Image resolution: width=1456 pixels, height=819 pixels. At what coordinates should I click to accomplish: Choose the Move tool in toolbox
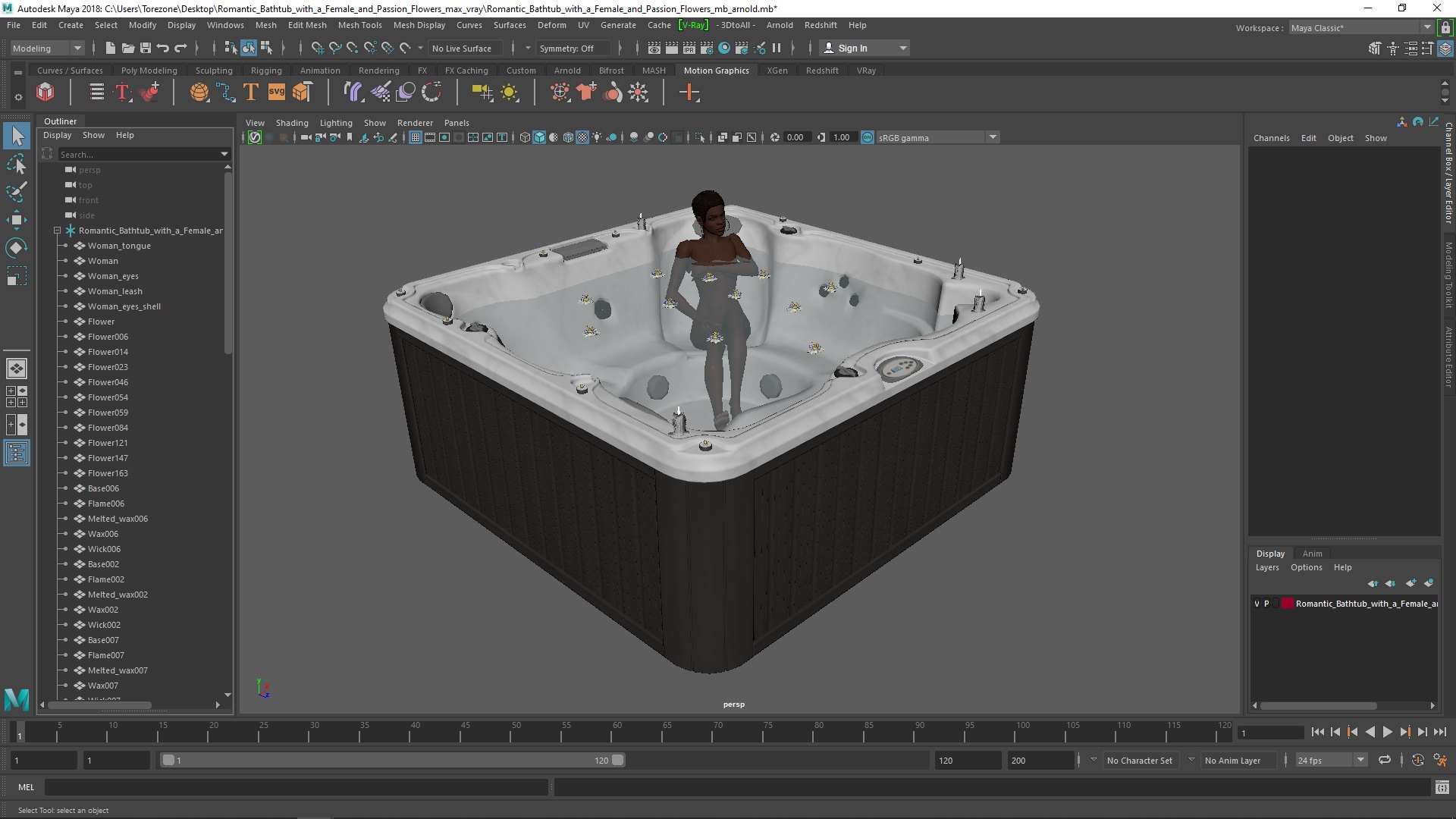point(17,220)
